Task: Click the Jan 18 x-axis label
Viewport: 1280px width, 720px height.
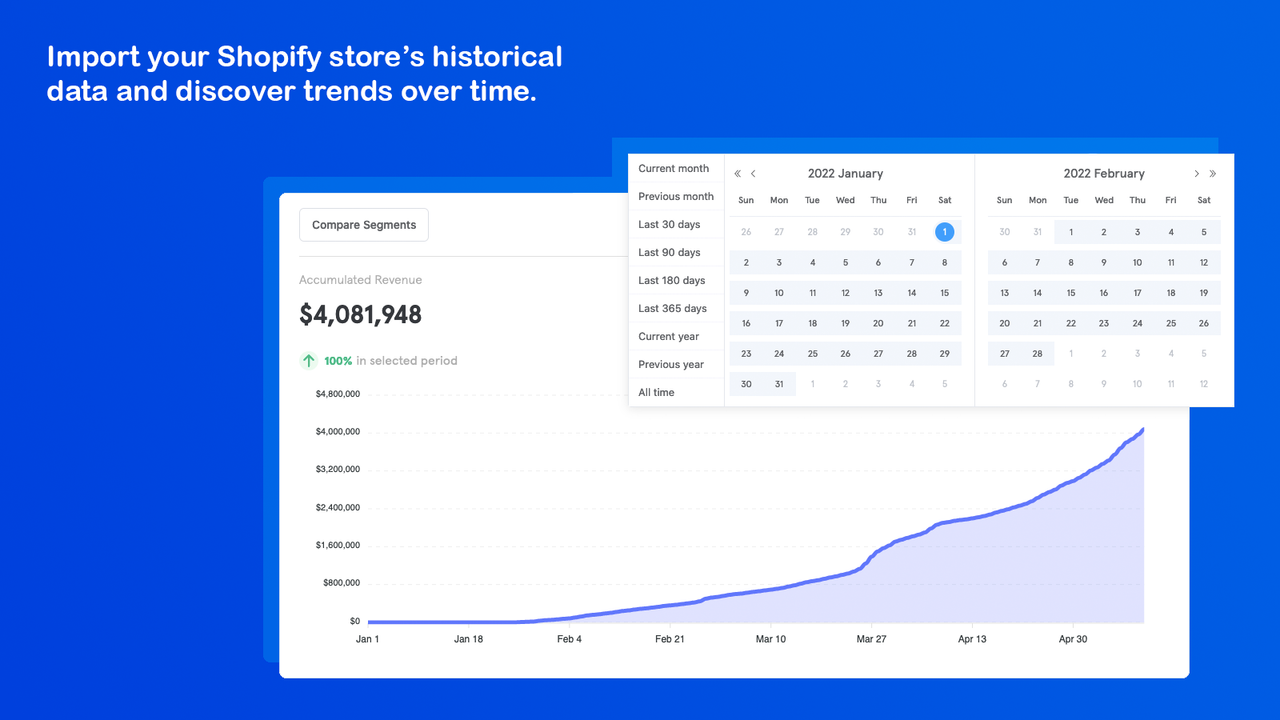Action: (468, 639)
